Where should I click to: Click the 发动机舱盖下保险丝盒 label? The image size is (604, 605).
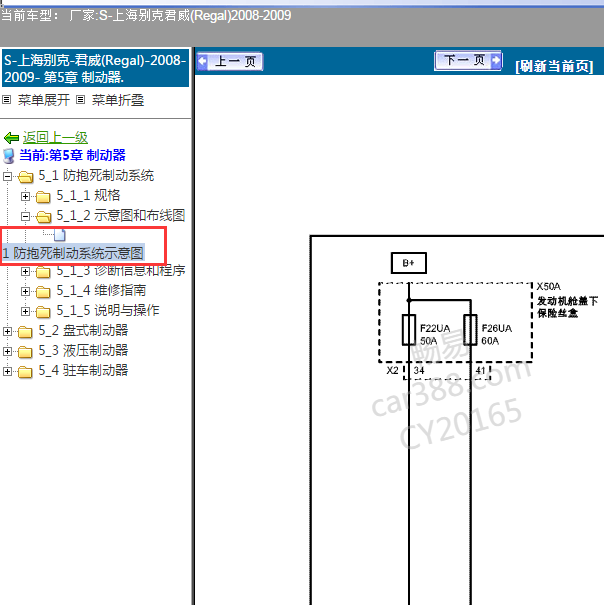[x=567, y=307]
